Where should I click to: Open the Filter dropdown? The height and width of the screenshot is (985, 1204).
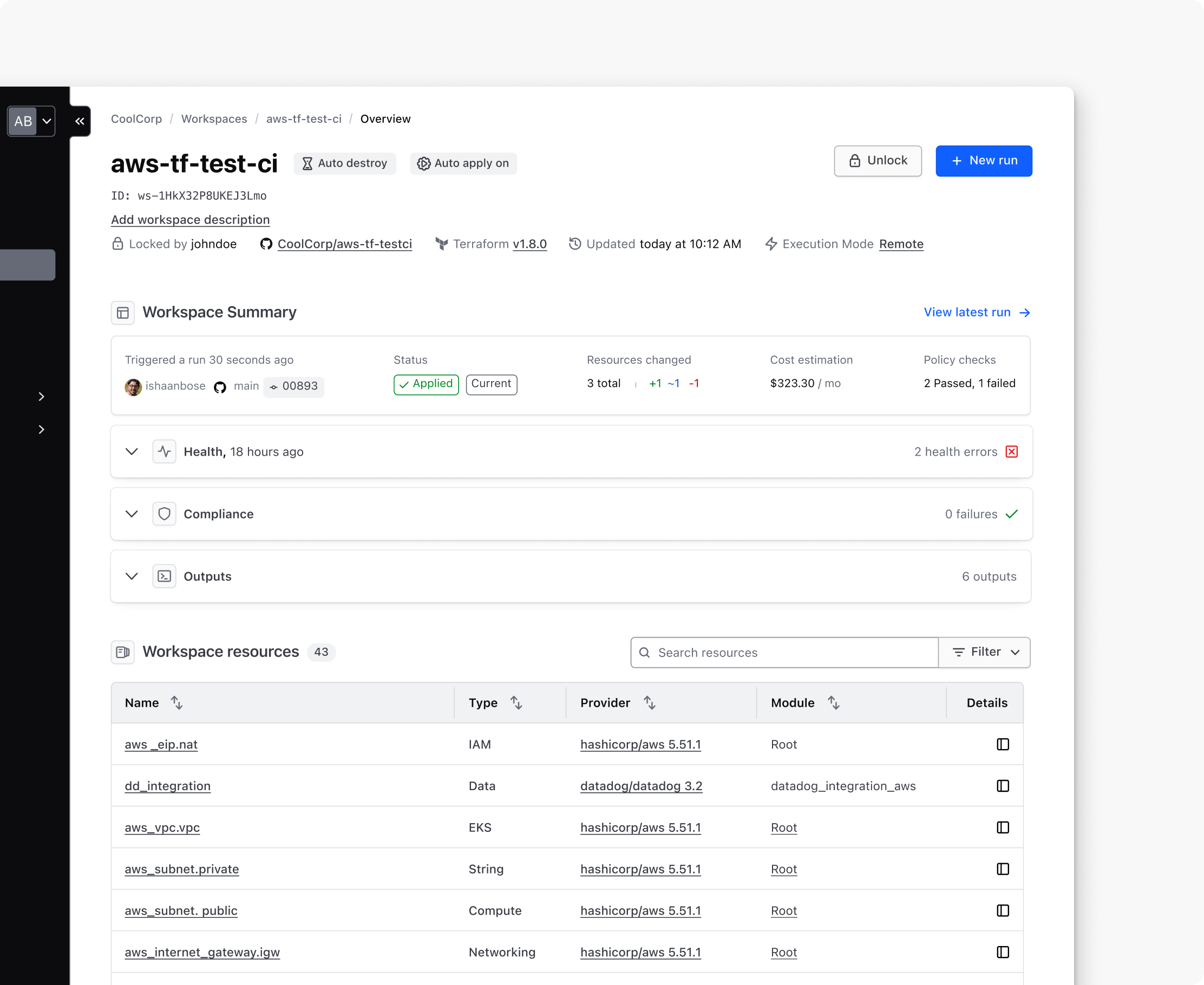pos(984,652)
